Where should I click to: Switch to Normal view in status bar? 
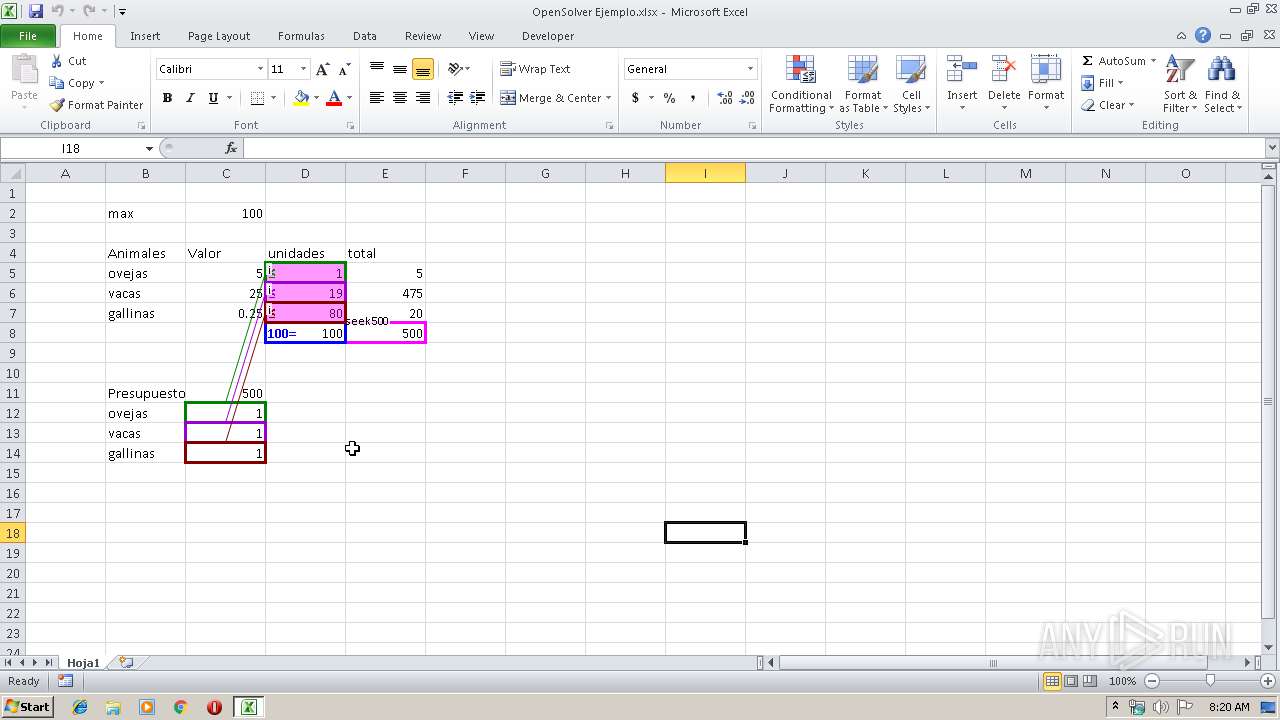click(x=1052, y=681)
